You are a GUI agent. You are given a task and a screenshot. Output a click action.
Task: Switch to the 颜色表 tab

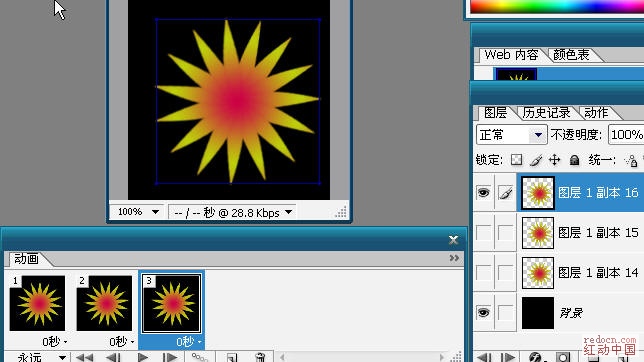571,55
